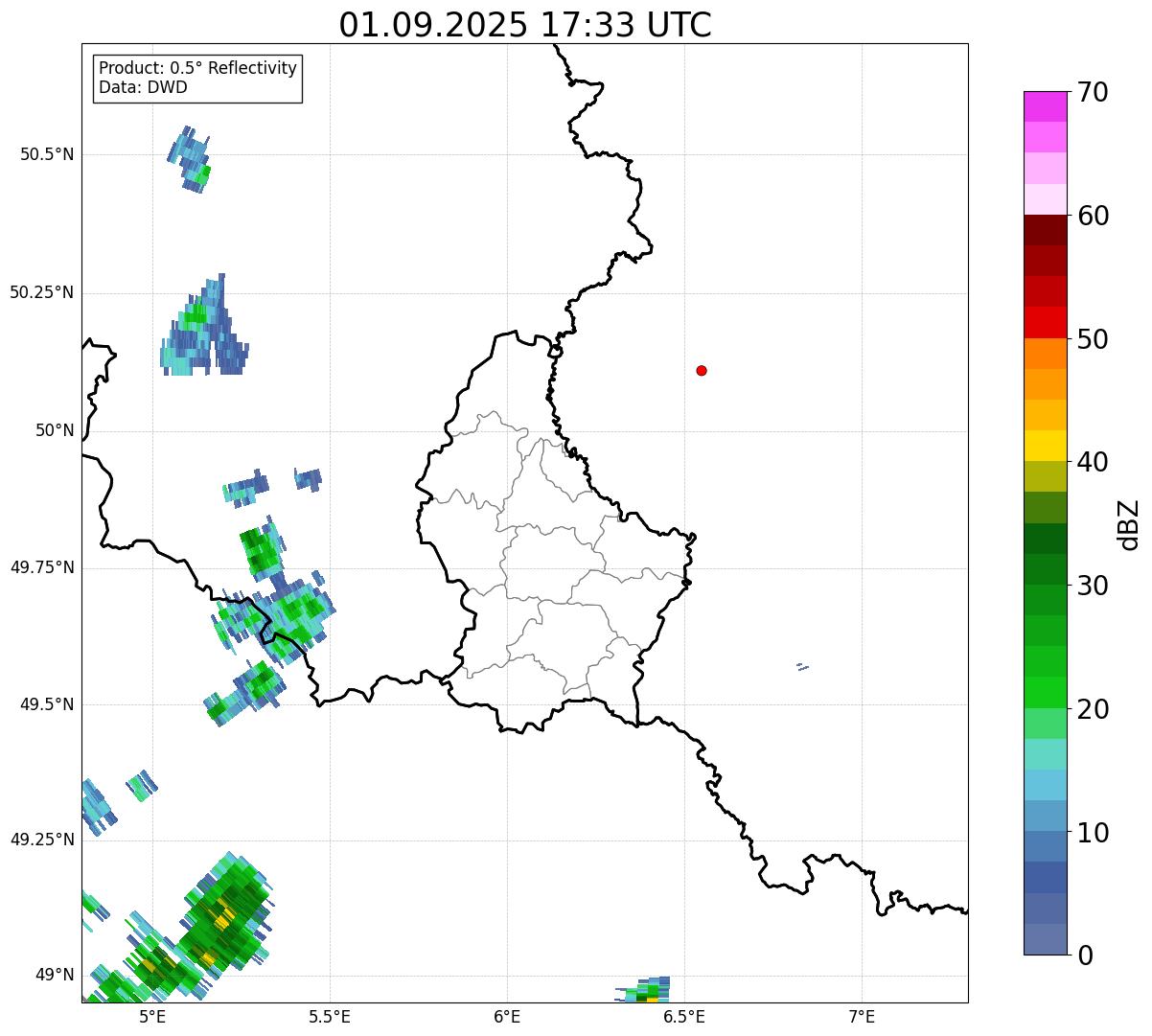The height and width of the screenshot is (1036, 1152).
Task: Click the 'Product: 0.5° Reflectivity' label
Action: point(197,69)
